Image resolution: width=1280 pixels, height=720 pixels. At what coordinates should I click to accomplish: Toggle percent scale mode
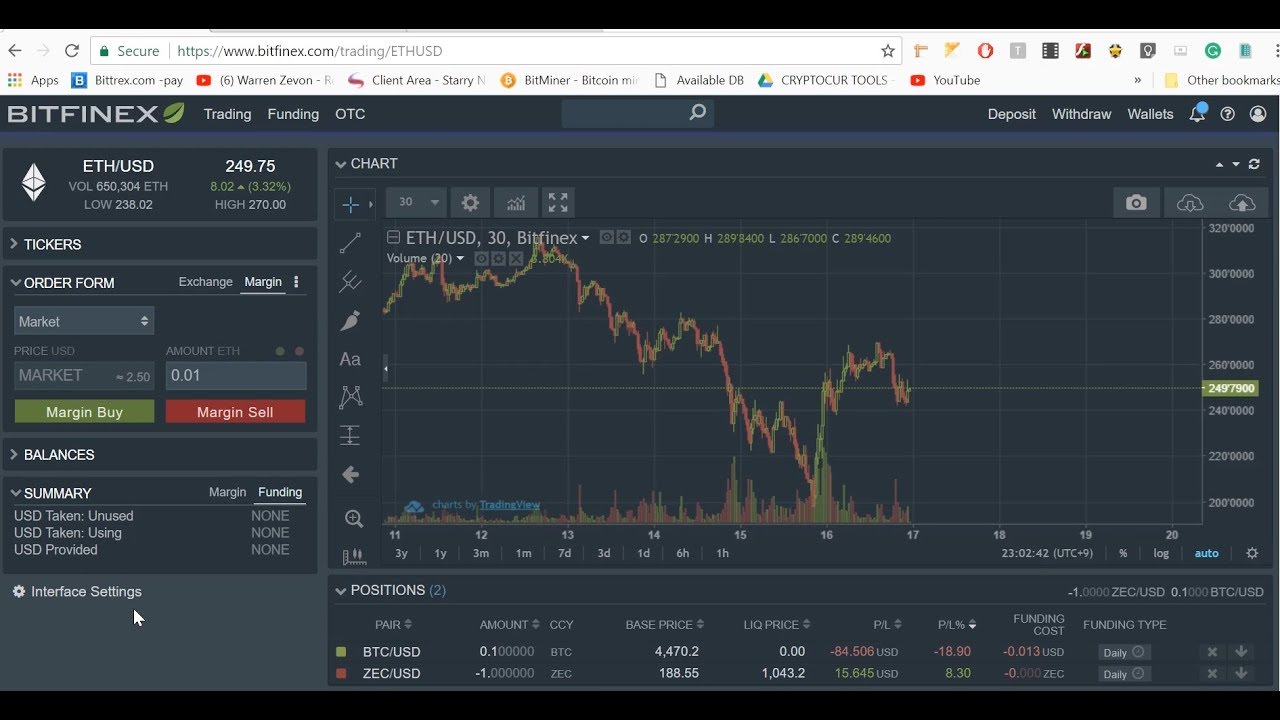click(1123, 553)
